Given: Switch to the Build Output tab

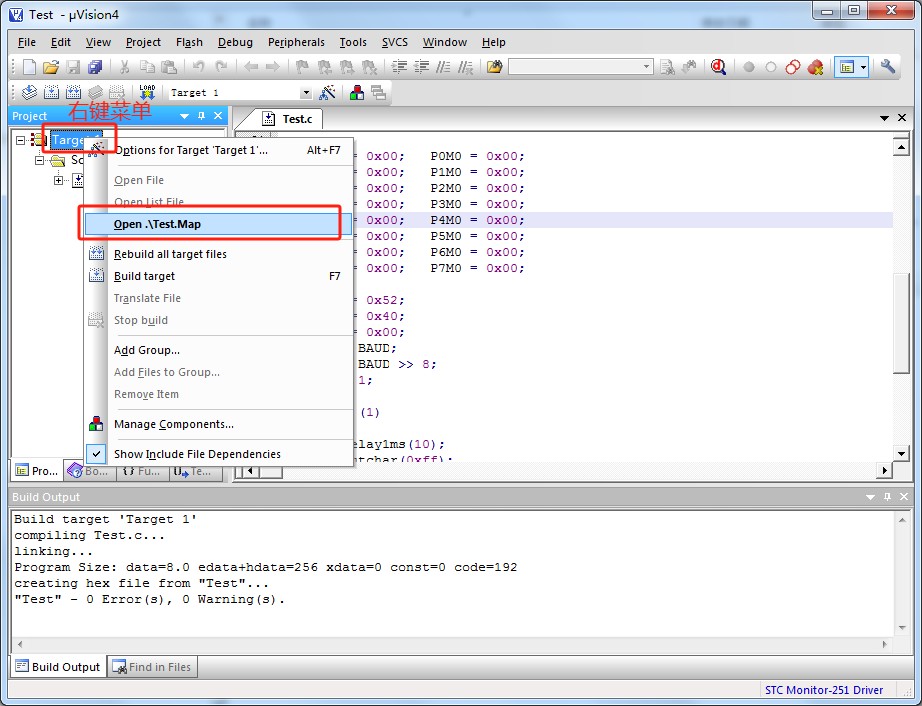Looking at the screenshot, I should coord(58,667).
